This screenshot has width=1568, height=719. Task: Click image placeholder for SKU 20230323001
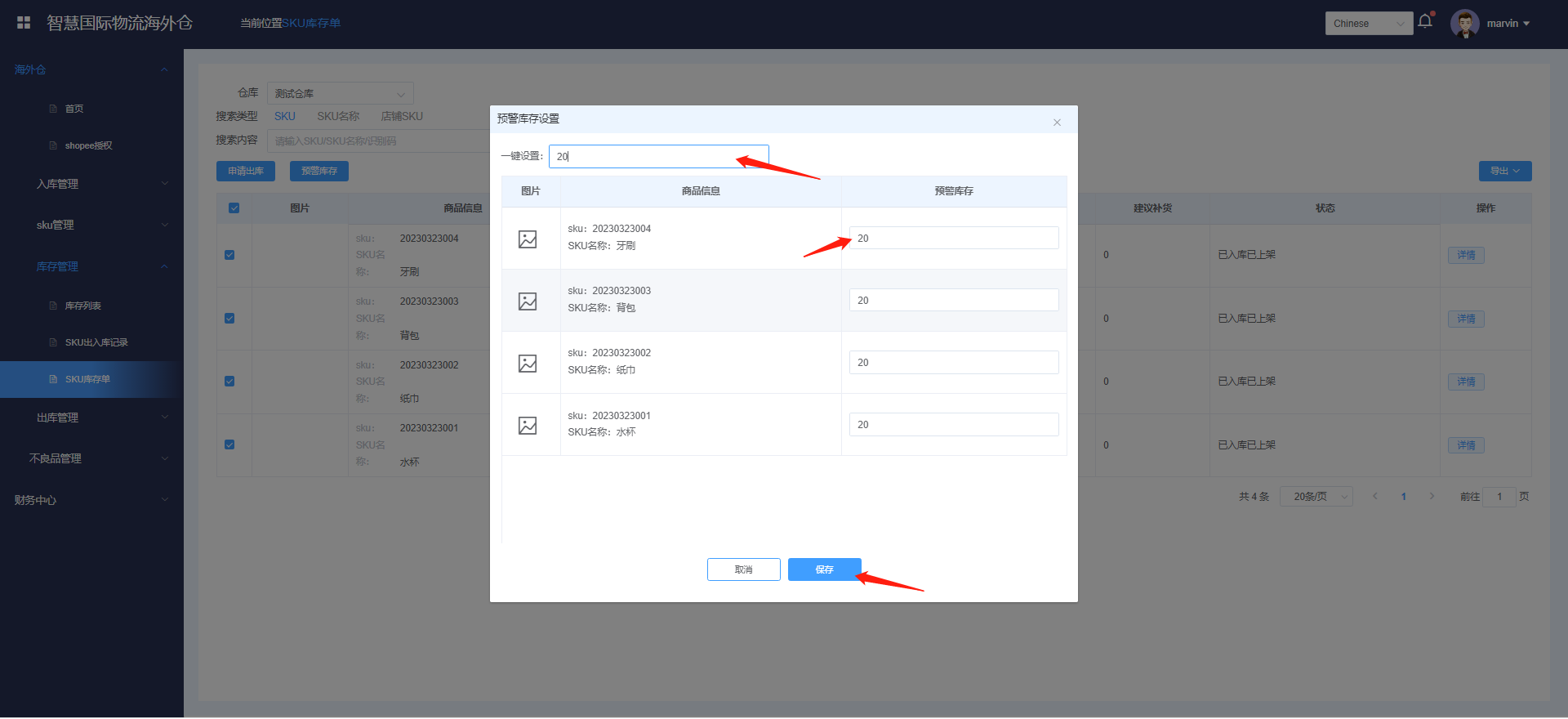pos(528,425)
